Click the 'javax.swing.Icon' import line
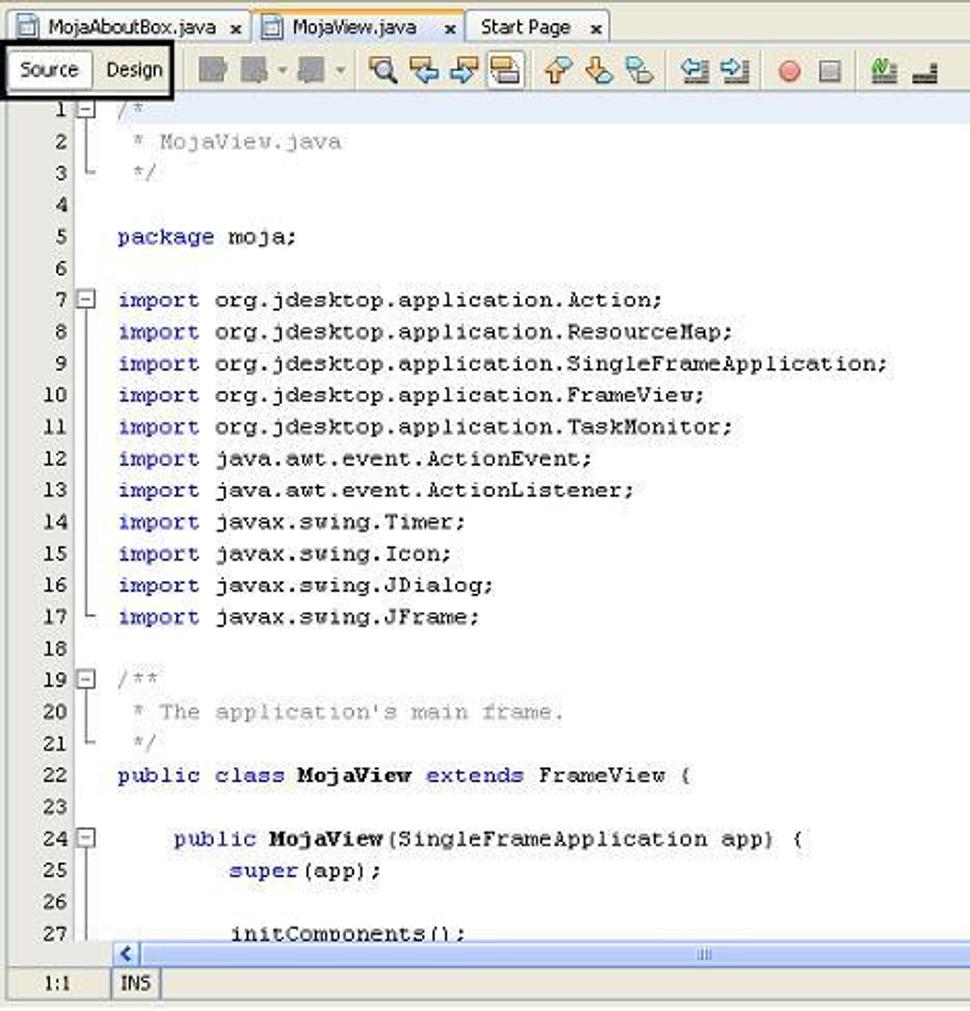970x1011 pixels. (x=284, y=553)
